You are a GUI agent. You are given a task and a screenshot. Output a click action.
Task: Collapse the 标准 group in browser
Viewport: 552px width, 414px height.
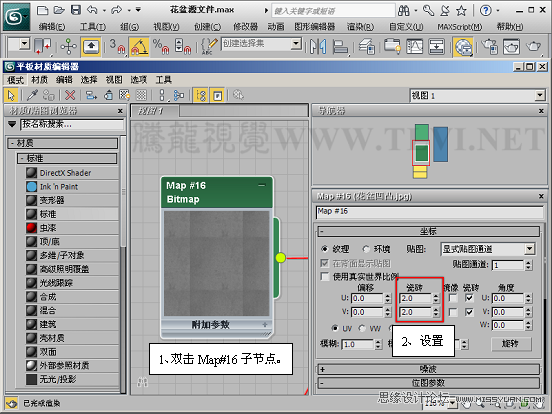(x=67, y=158)
